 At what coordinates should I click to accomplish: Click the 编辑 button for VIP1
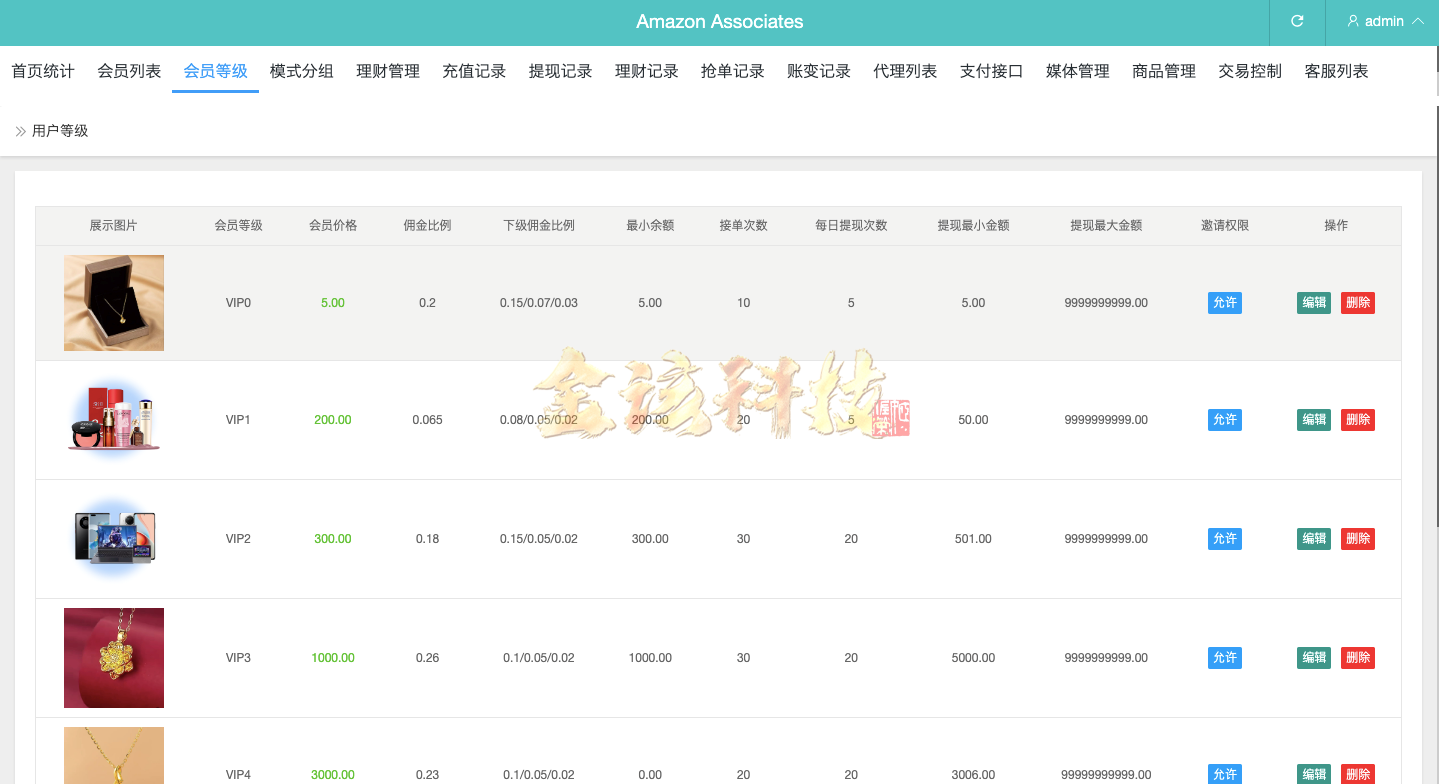tap(1313, 419)
